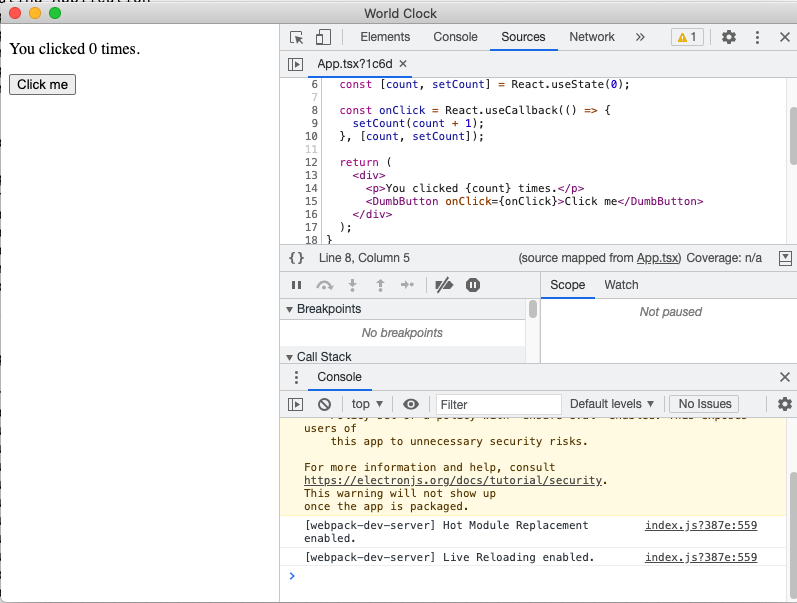Switch to the Watch tab
The image size is (797, 603).
[621, 285]
